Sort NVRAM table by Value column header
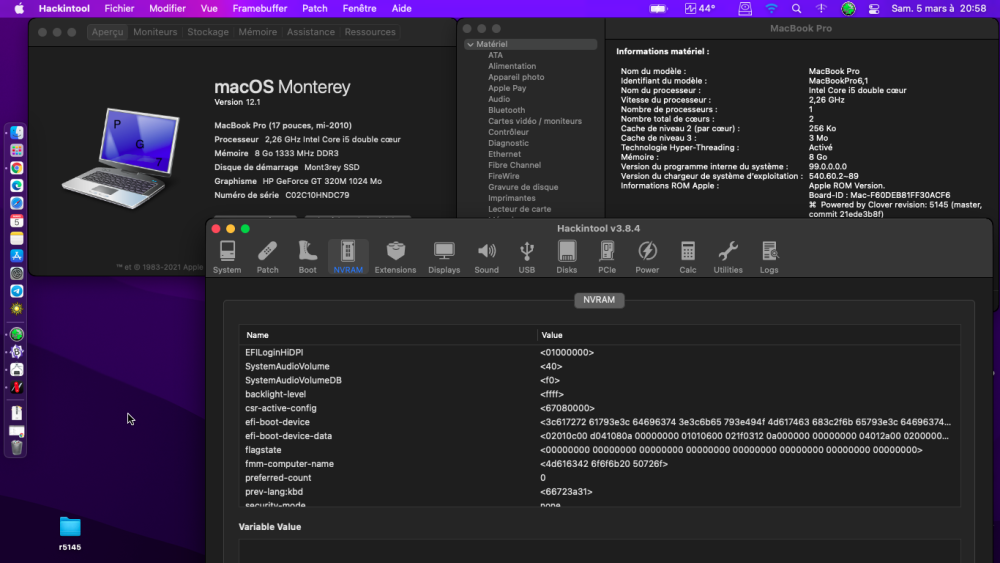This screenshot has height=563, width=1000. point(749,335)
